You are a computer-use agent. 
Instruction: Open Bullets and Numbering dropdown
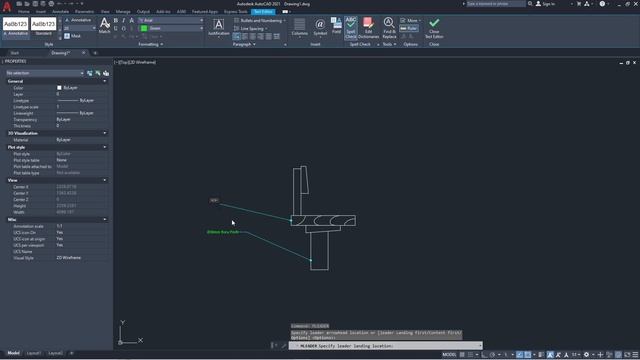[260, 20]
